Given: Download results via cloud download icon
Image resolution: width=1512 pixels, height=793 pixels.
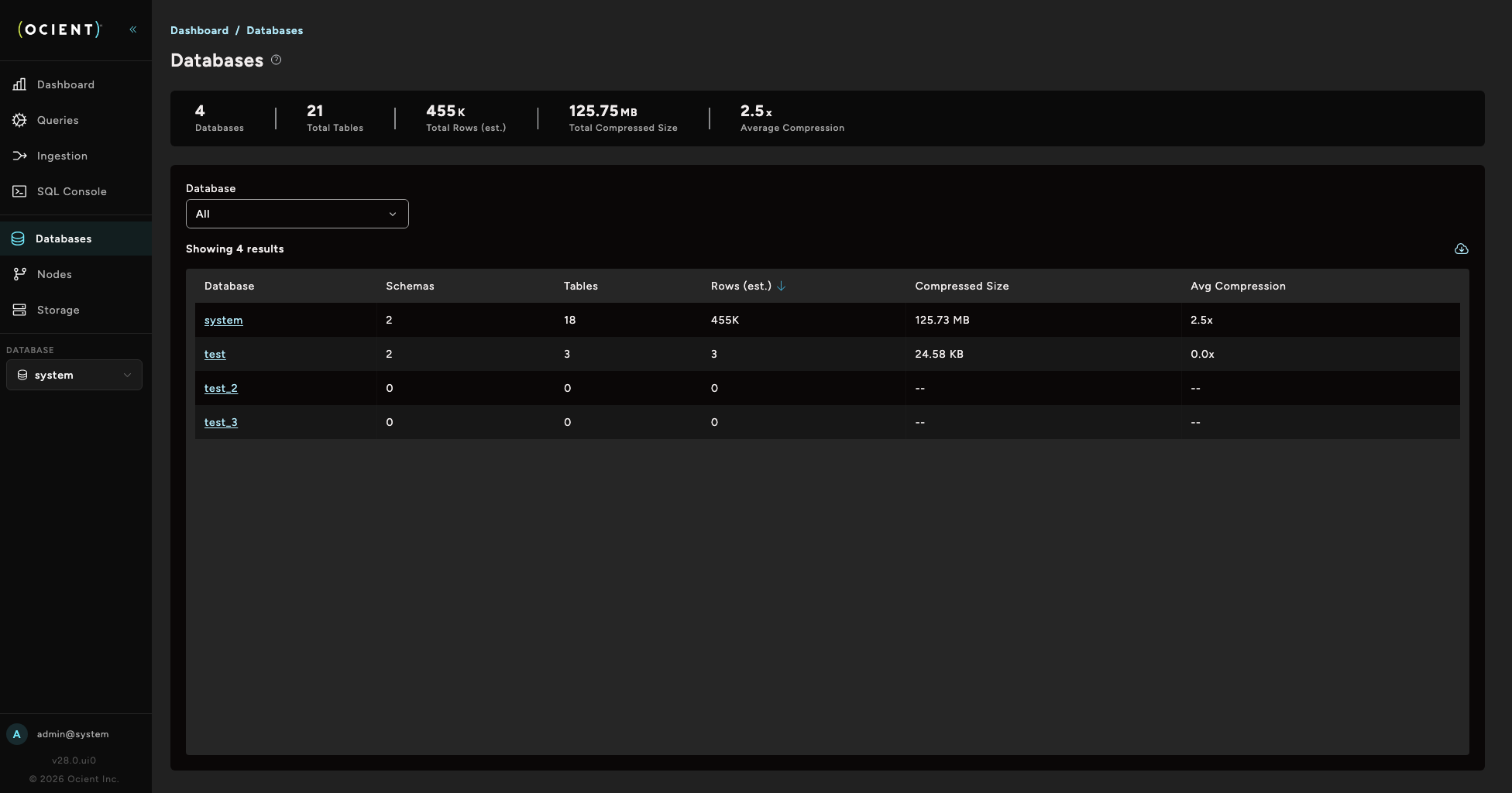Looking at the screenshot, I should click(x=1461, y=249).
